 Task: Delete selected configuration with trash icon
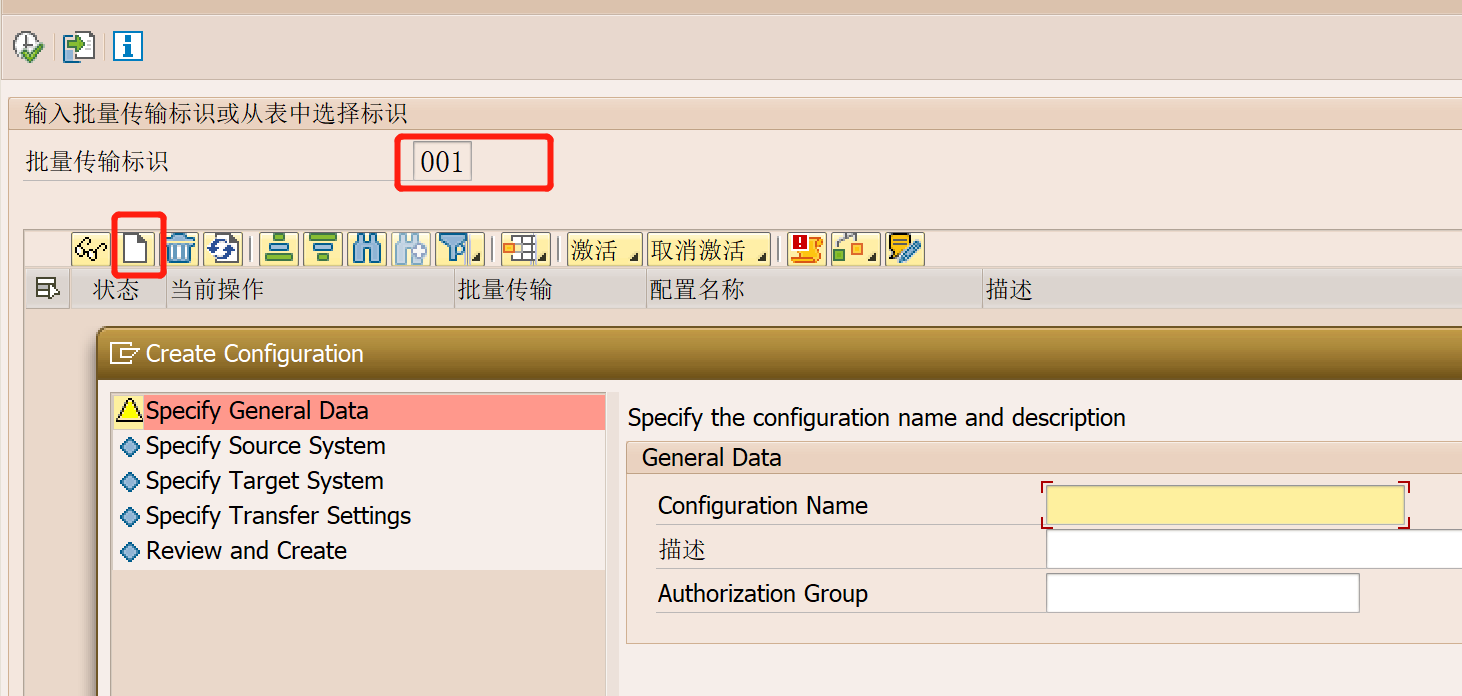180,249
